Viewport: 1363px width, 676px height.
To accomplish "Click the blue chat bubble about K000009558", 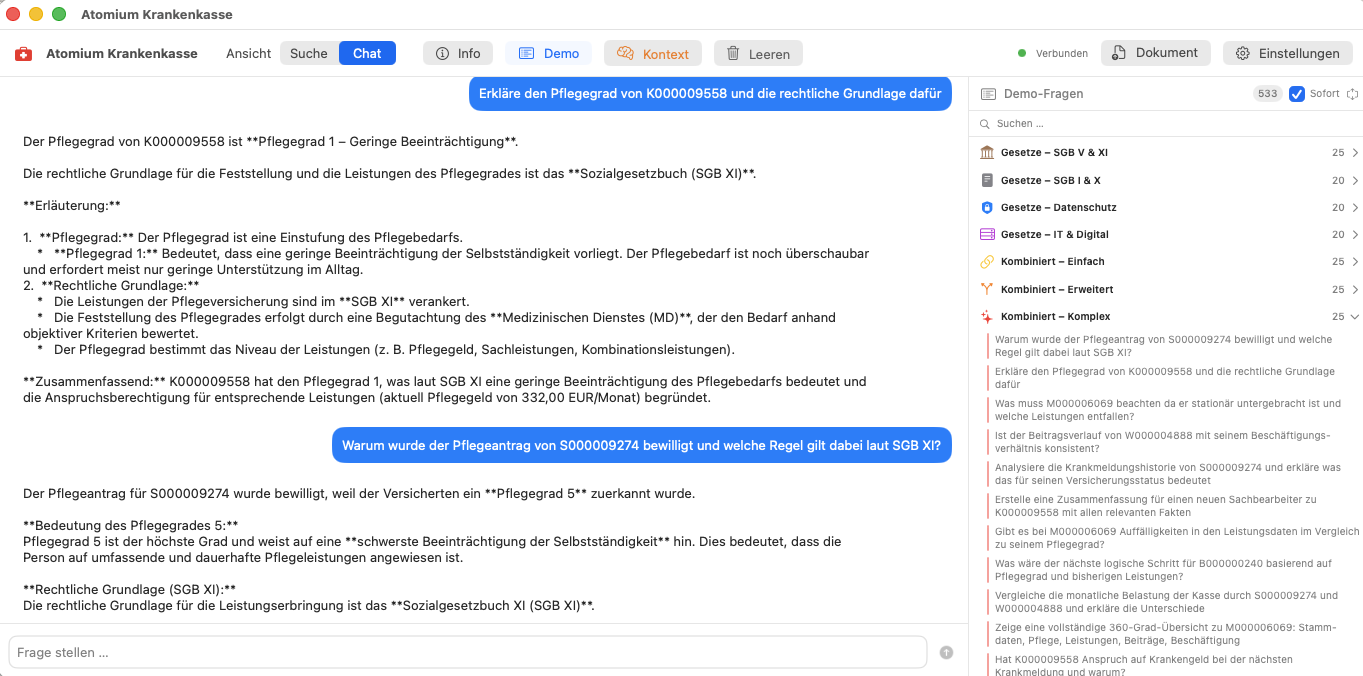I will tap(710, 94).
